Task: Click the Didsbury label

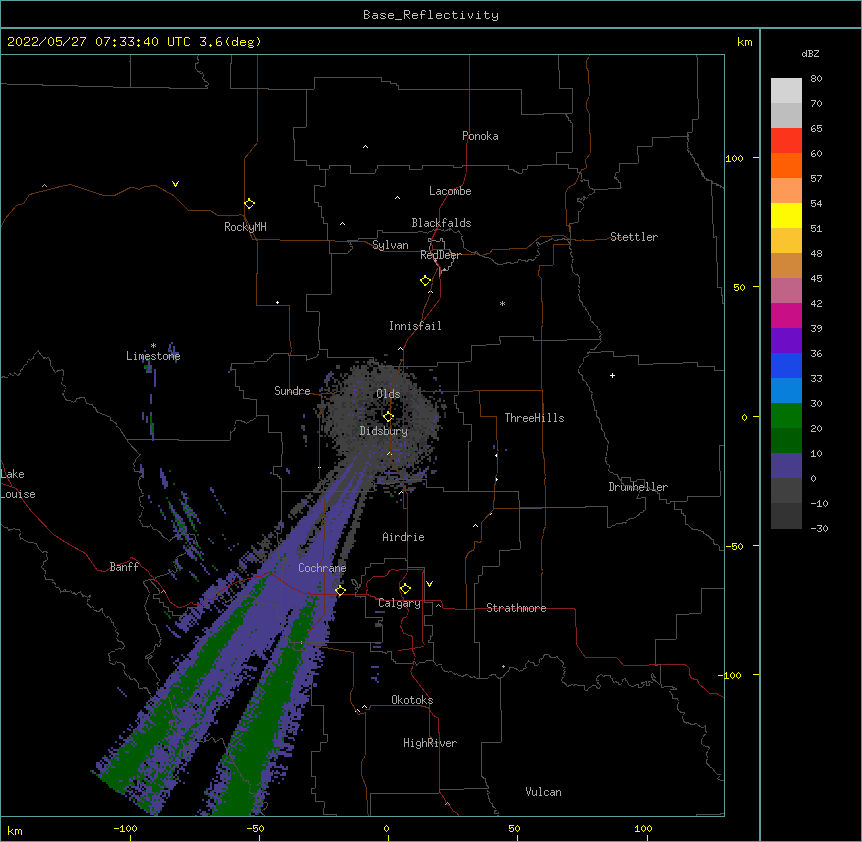Action: point(384,431)
